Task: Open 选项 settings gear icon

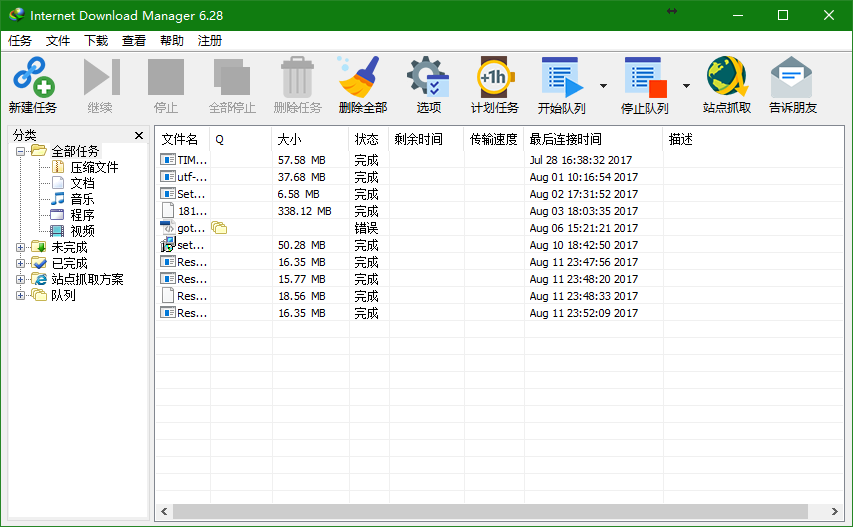Action: coord(428,78)
